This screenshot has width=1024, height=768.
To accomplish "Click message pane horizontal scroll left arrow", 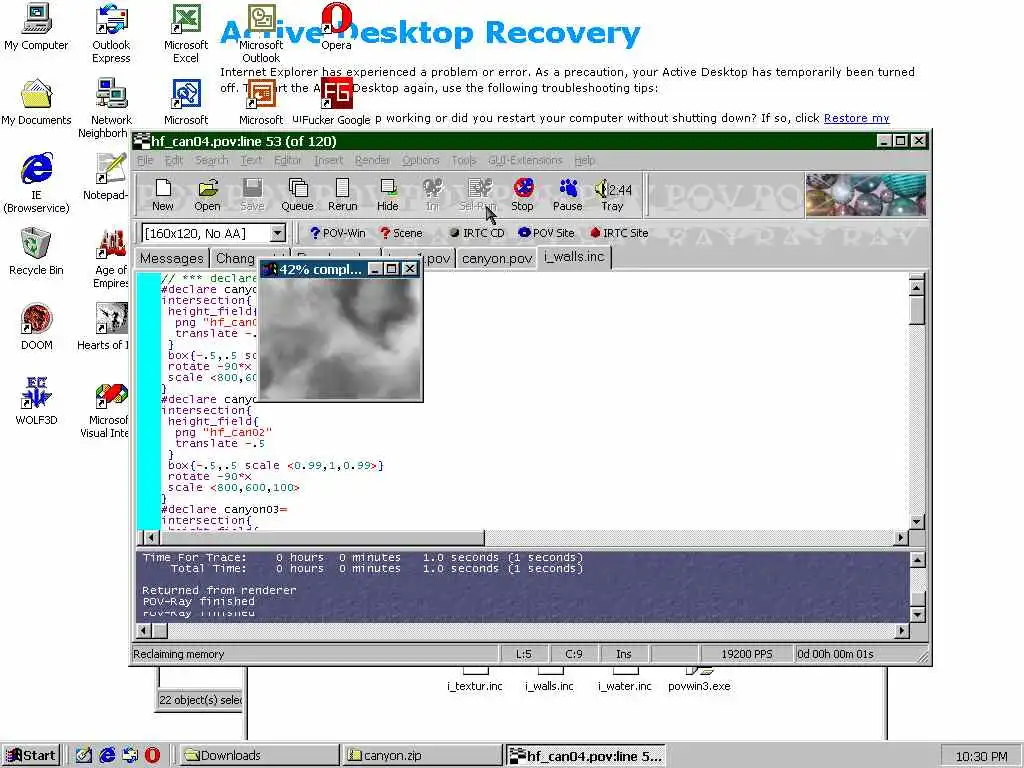I will point(144,631).
